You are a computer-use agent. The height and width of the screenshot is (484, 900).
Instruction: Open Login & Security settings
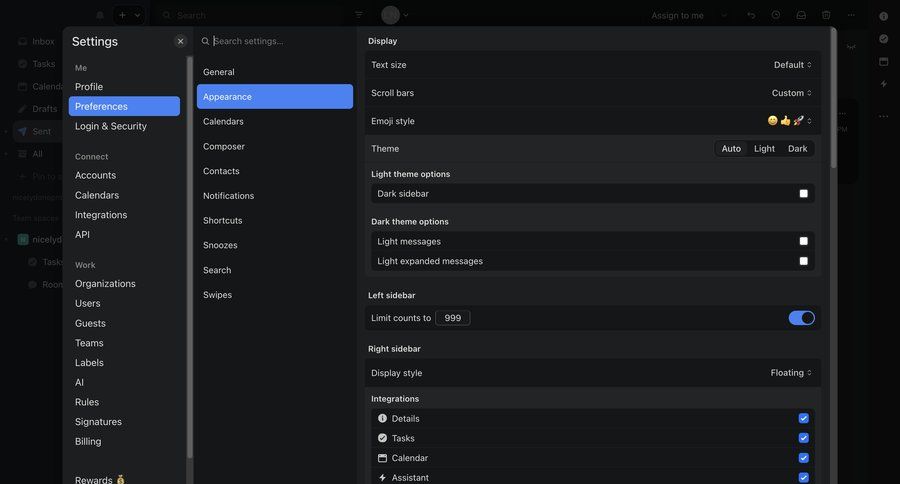[124, 126]
